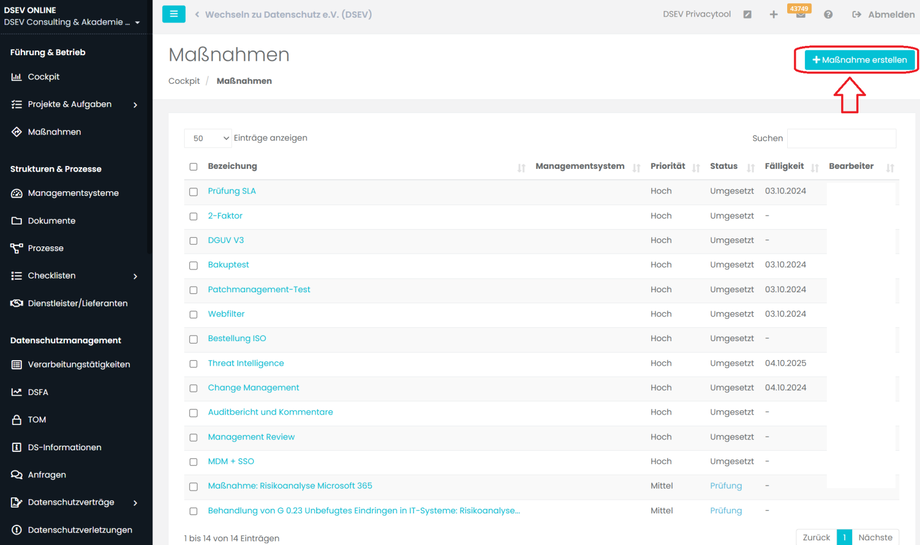Tick the checkbox beside Webfilter
Viewport: 920px width, 545px height.
click(x=194, y=315)
